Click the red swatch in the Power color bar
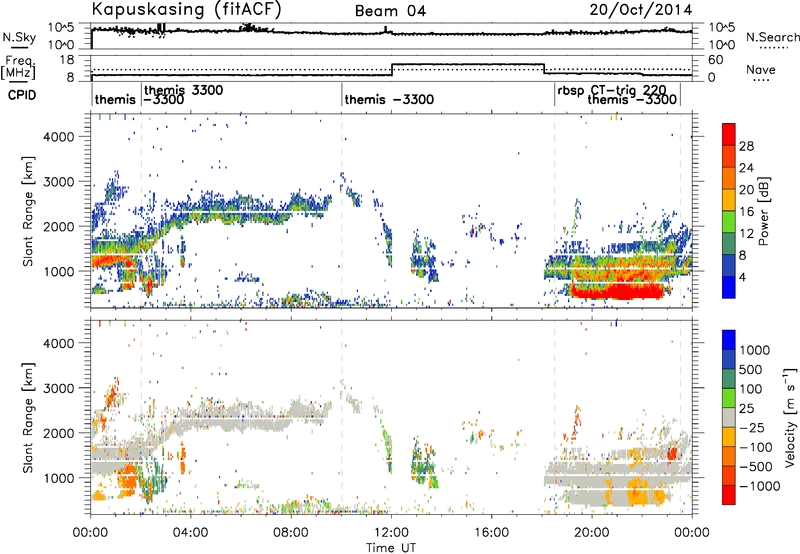Screen dimensions: 800x554 click(x=729, y=135)
